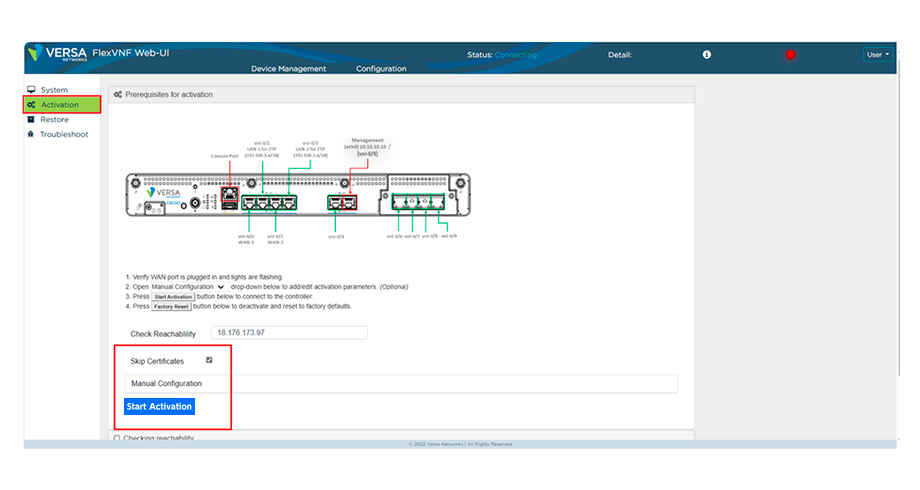
Task: Select Restore in the left sidebar
Action: click(x=54, y=119)
